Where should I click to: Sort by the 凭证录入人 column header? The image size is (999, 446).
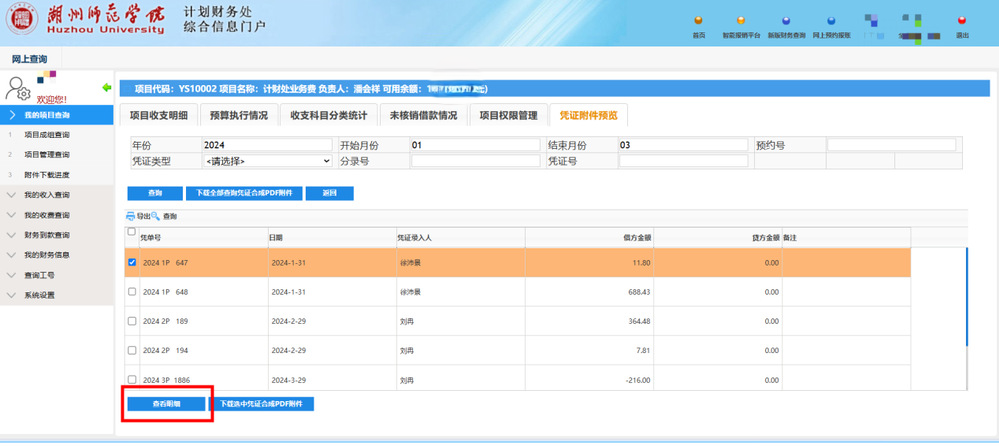point(460,237)
